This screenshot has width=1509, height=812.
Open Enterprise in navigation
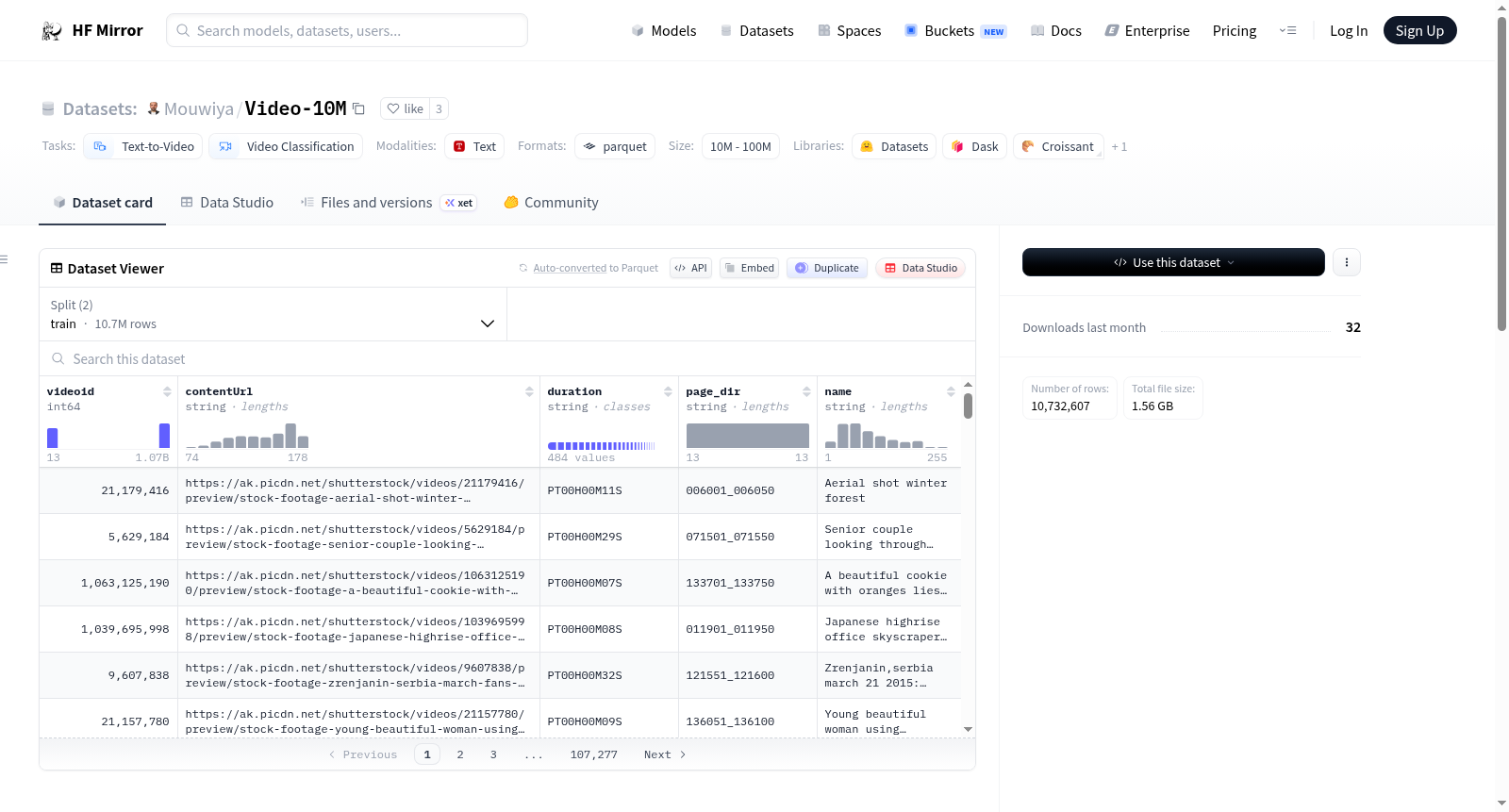[1147, 31]
